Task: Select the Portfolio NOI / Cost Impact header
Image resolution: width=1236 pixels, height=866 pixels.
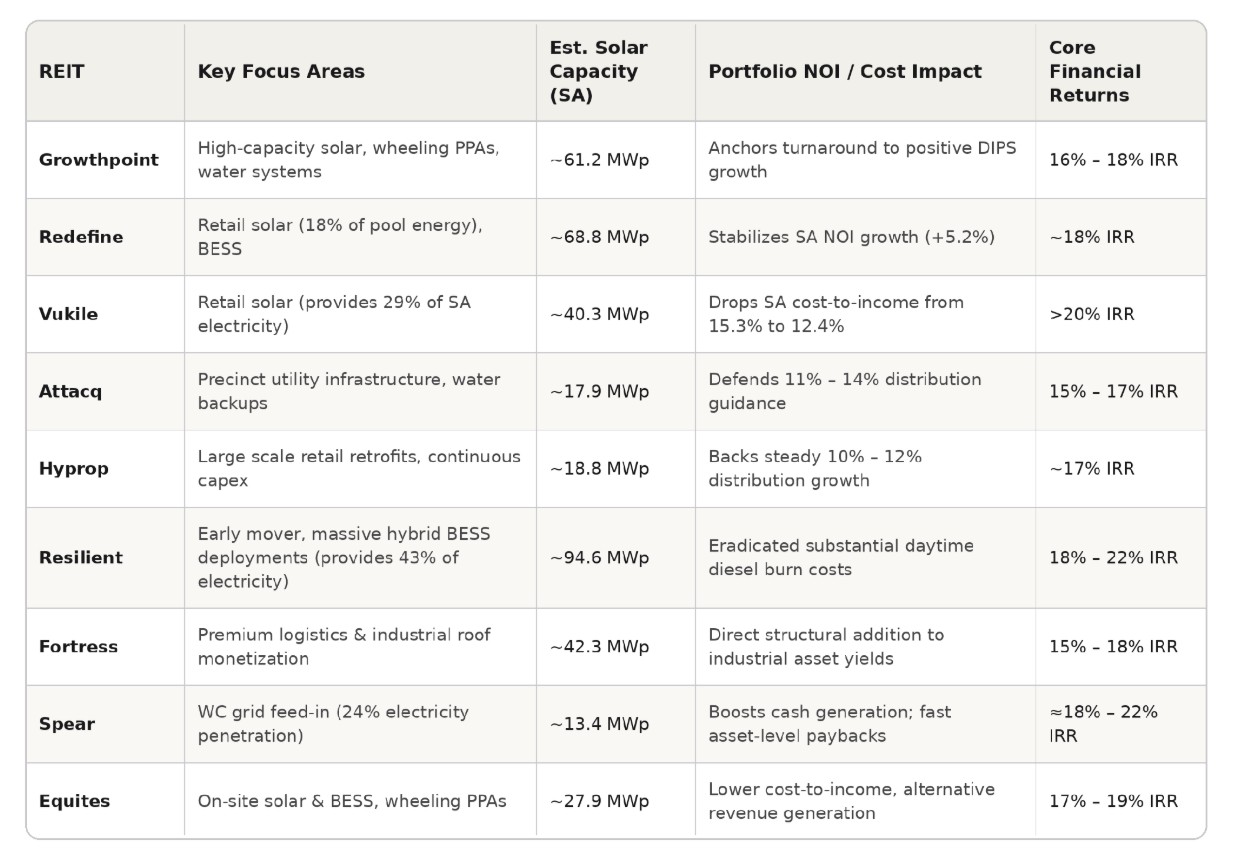Action: pos(845,72)
